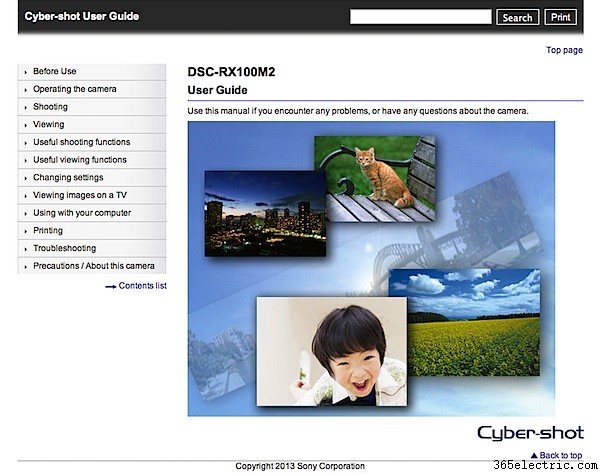Click the Cyber-shot User Guide header title

(x=82, y=16)
